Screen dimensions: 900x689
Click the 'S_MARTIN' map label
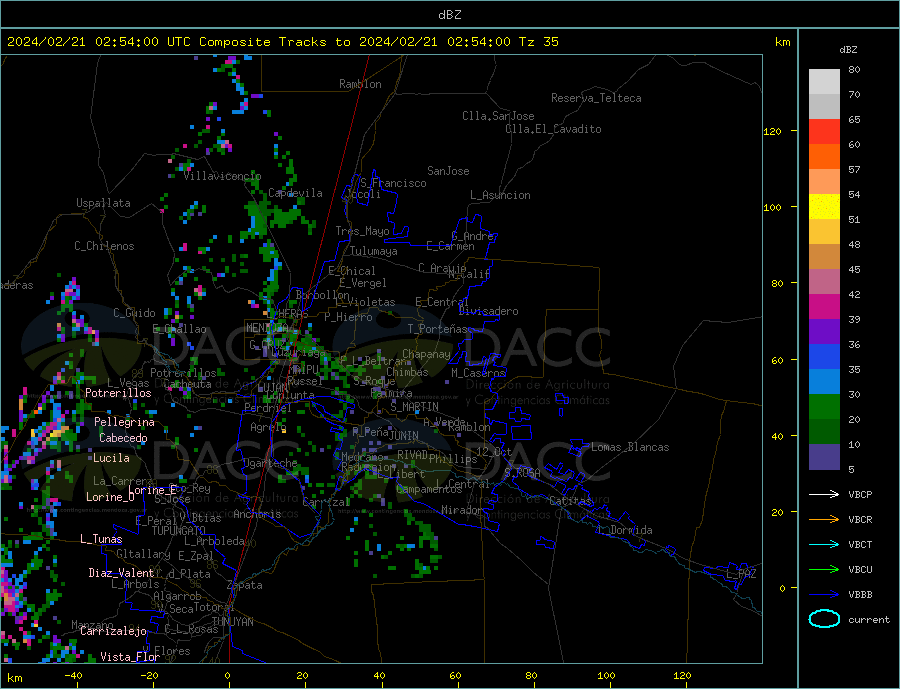(x=414, y=407)
